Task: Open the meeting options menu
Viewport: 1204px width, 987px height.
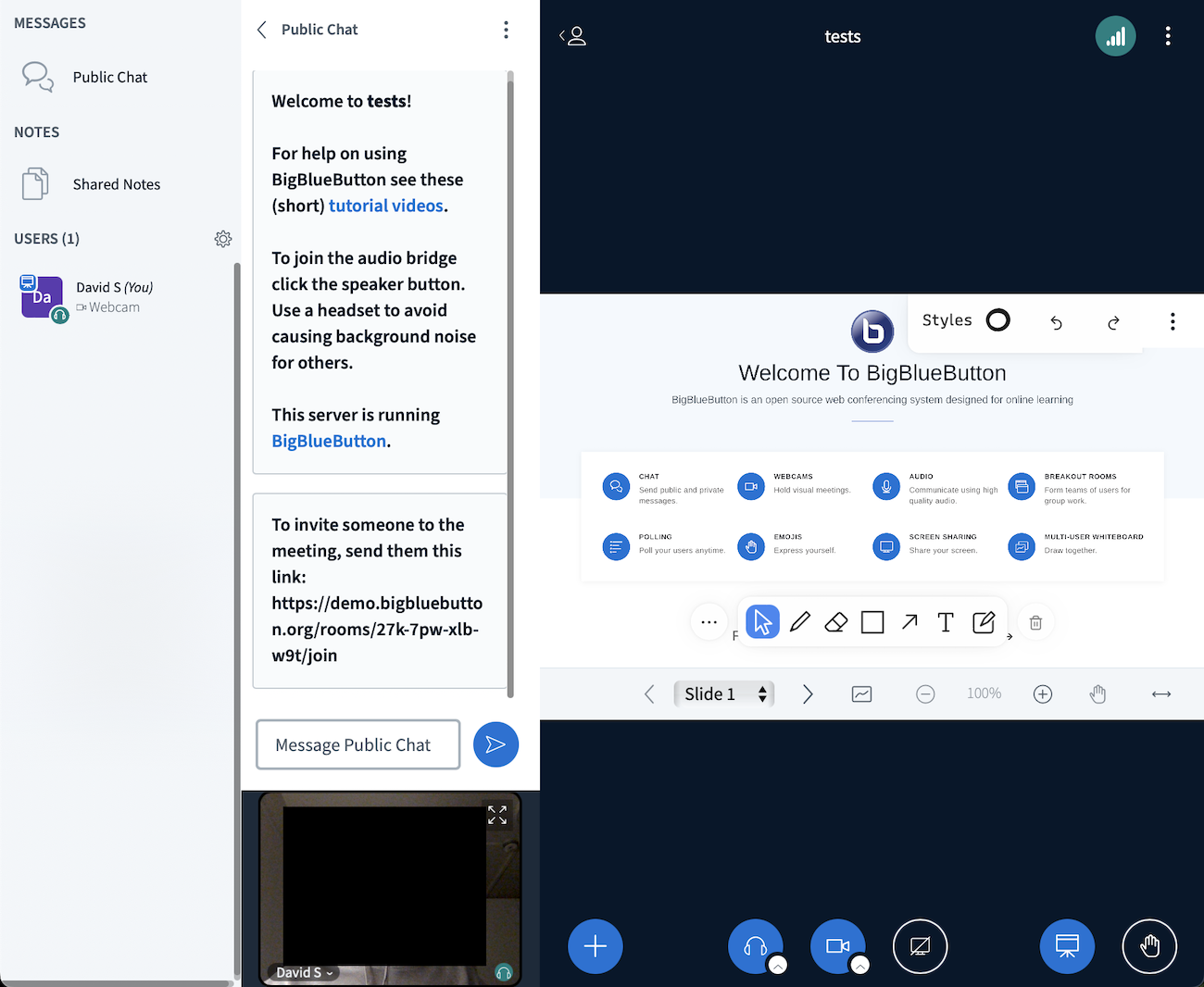Action: 1168,35
